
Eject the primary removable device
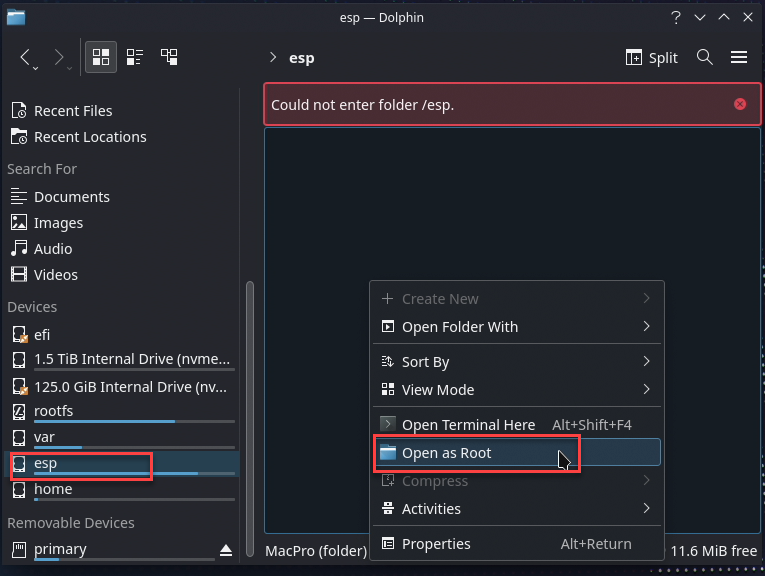[x=226, y=550]
